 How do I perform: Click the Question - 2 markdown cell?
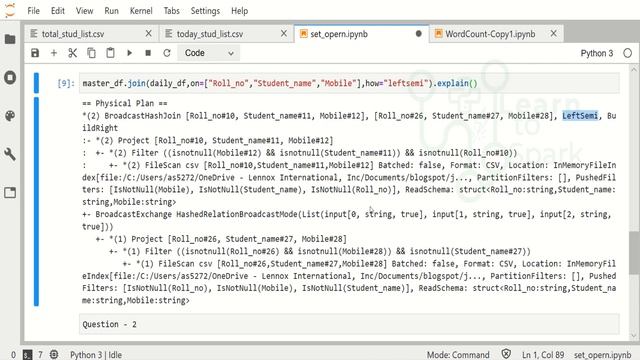(349, 324)
